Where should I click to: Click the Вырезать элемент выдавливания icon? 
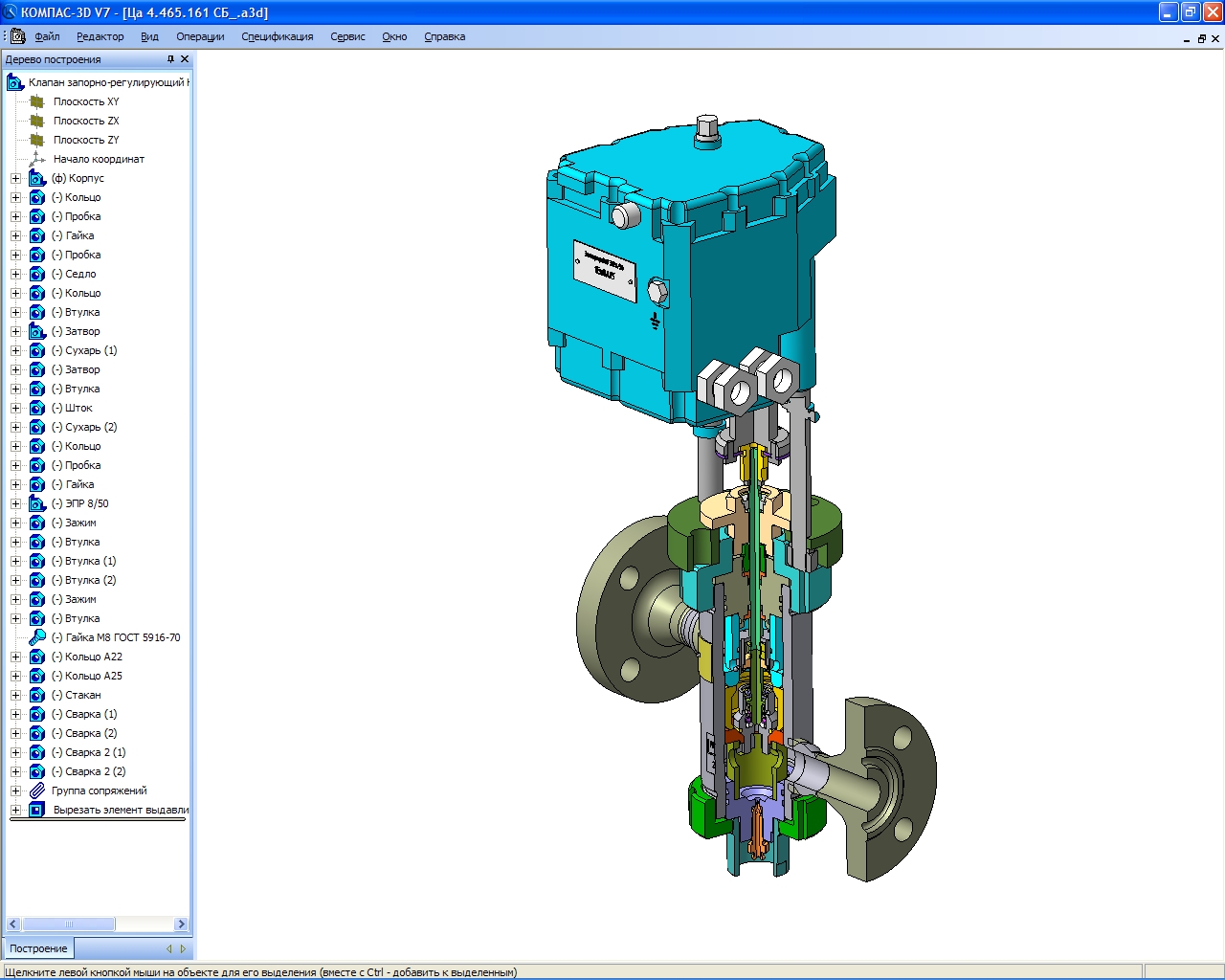(37, 810)
